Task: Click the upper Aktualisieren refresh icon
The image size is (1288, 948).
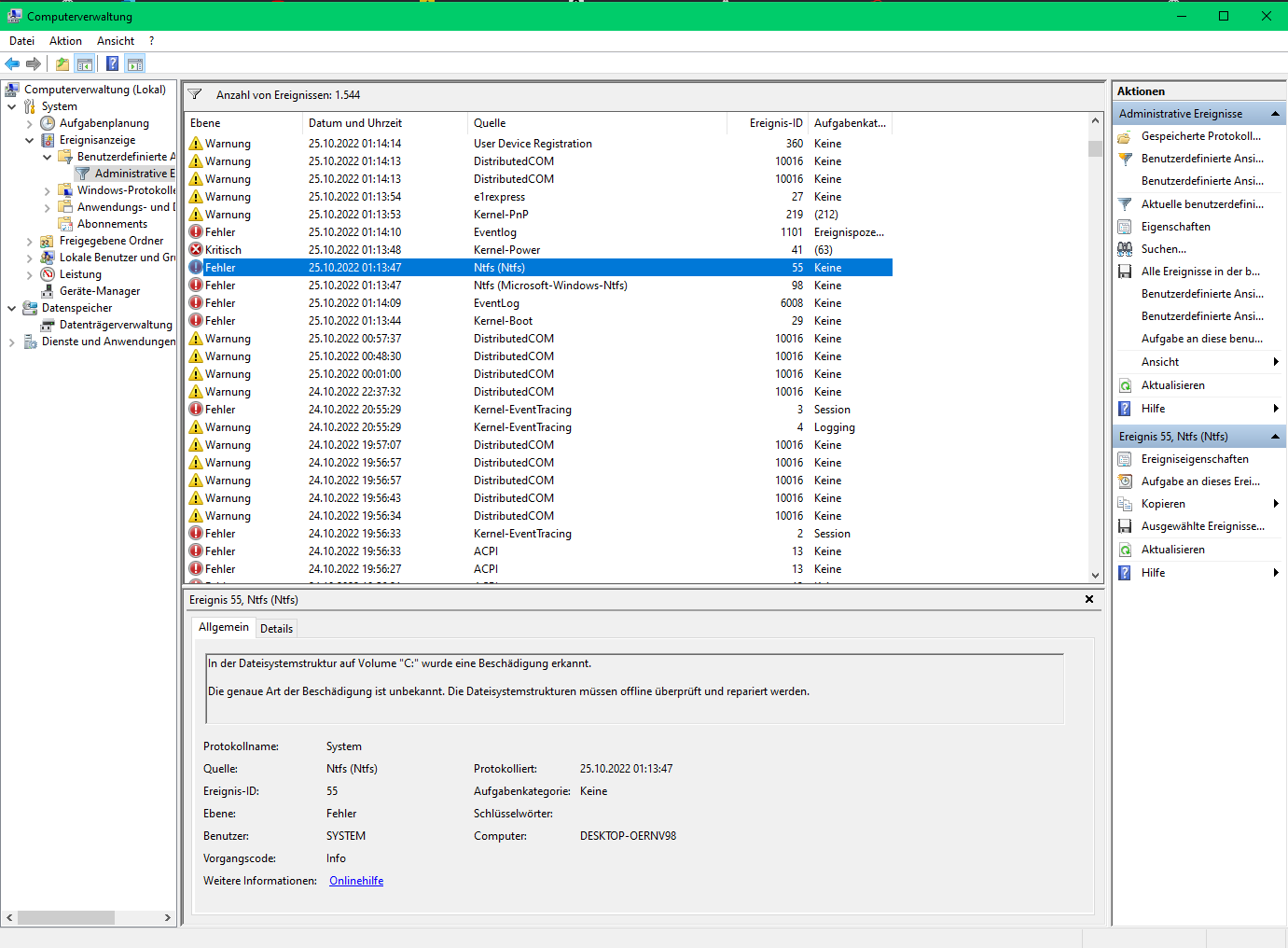Action: [1125, 385]
